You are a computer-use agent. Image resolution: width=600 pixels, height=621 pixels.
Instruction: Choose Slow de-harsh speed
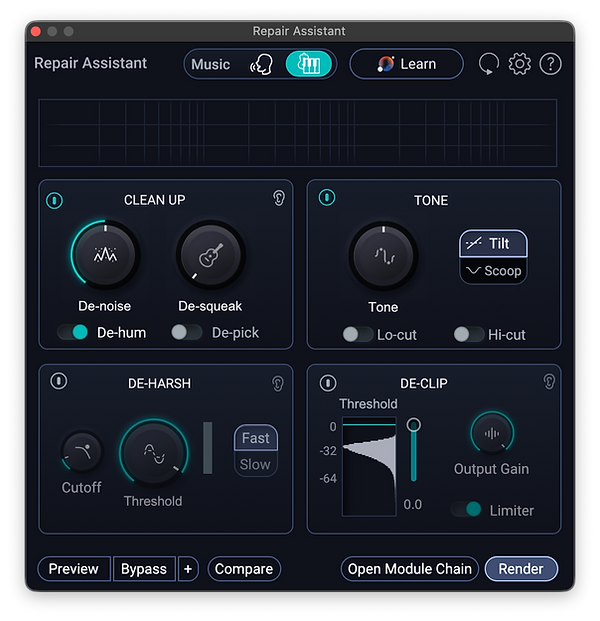[x=255, y=464]
